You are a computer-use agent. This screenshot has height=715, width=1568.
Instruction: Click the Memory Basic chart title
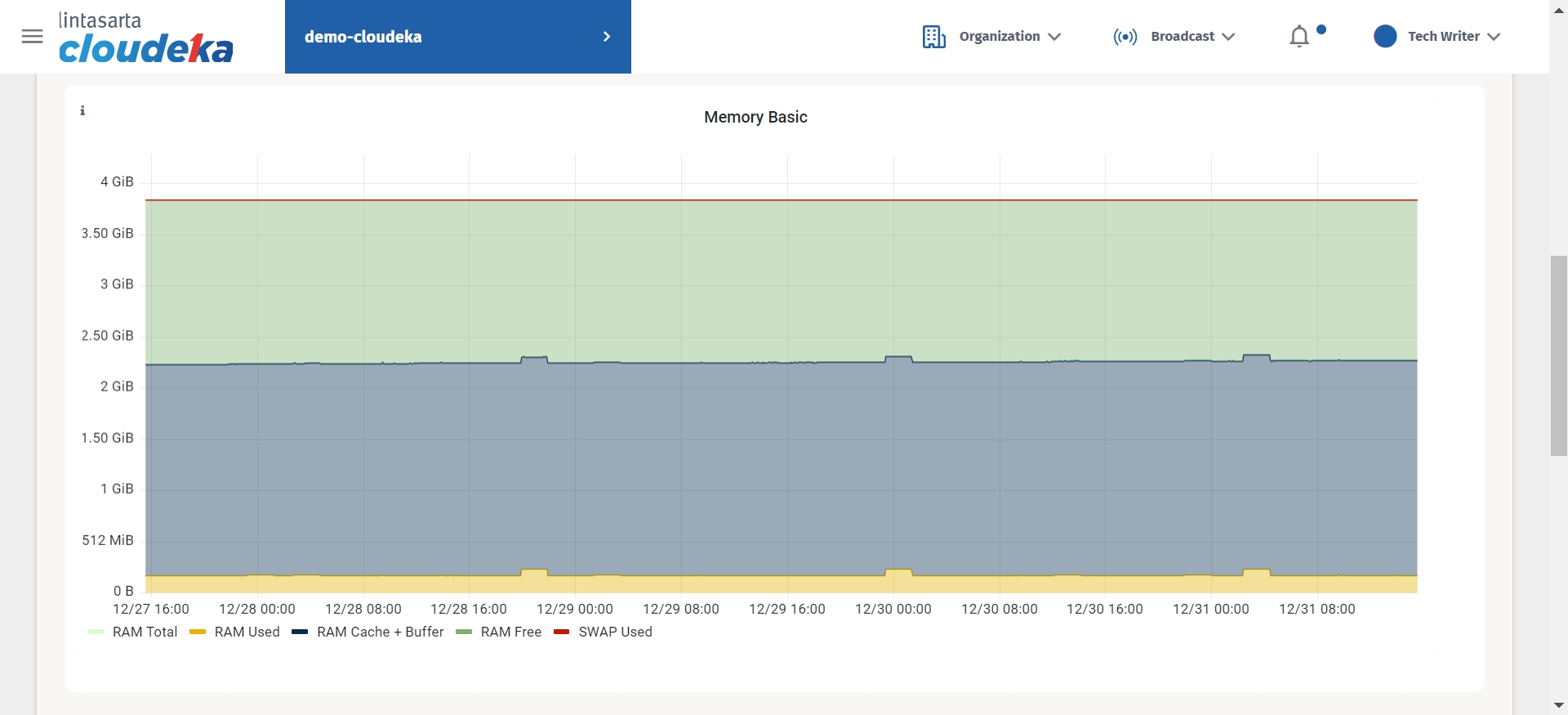[755, 117]
